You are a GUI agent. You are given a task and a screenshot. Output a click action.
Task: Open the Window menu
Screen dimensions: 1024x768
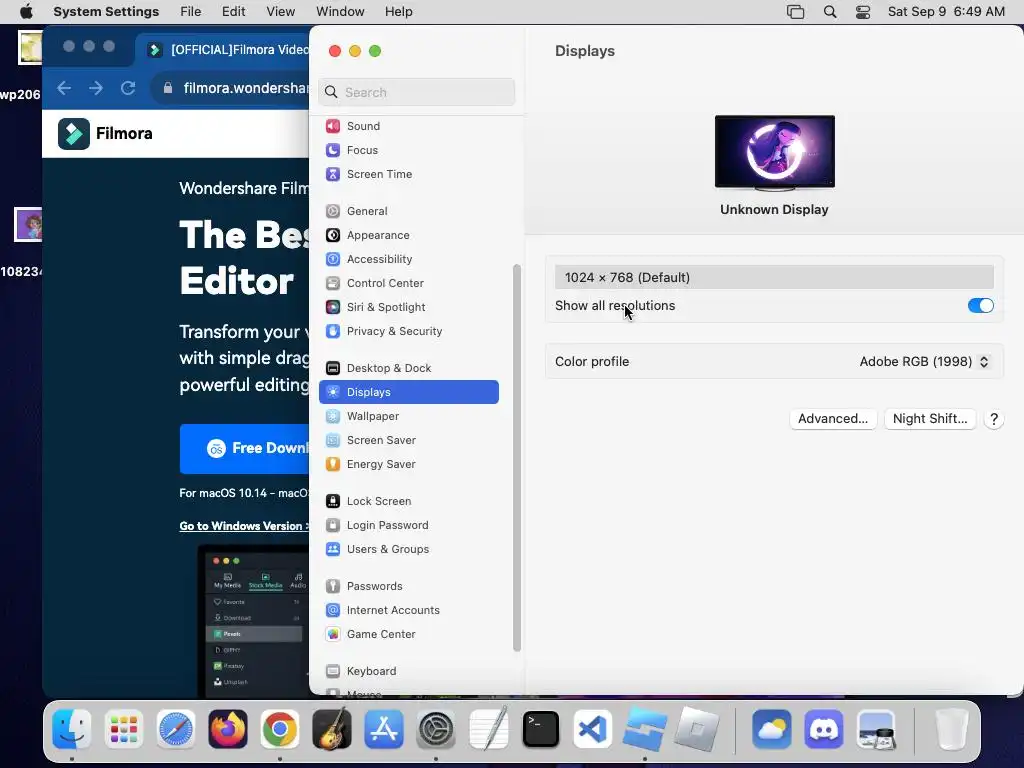point(340,12)
